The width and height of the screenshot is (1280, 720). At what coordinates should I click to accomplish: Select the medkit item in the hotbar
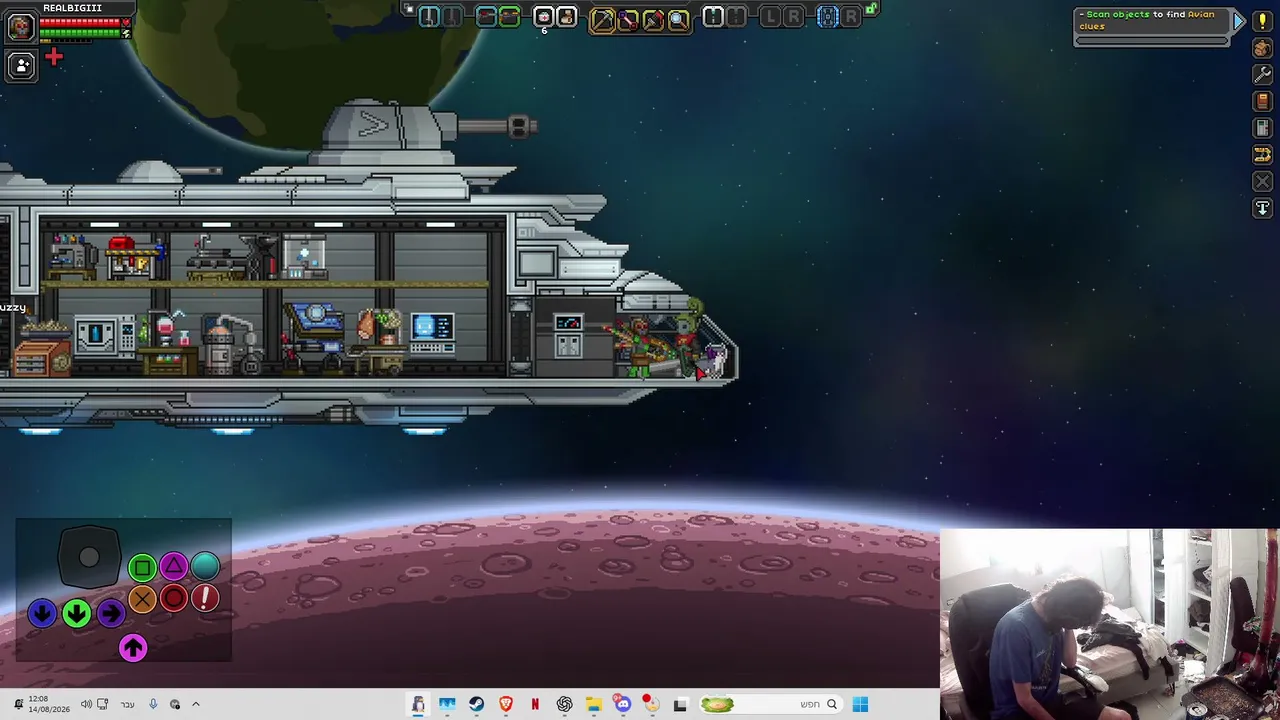(x=543, y=16)
